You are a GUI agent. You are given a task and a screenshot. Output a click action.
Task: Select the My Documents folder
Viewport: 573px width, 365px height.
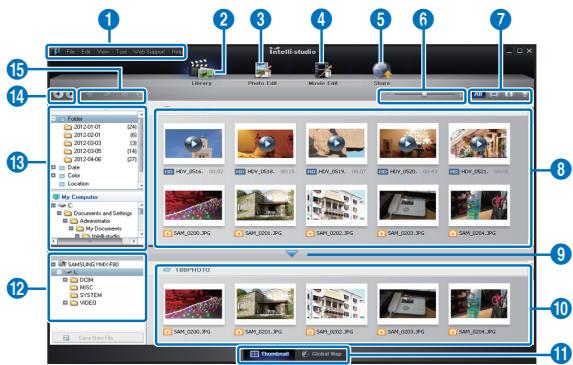pyautogui.click(x=103, y=229)
